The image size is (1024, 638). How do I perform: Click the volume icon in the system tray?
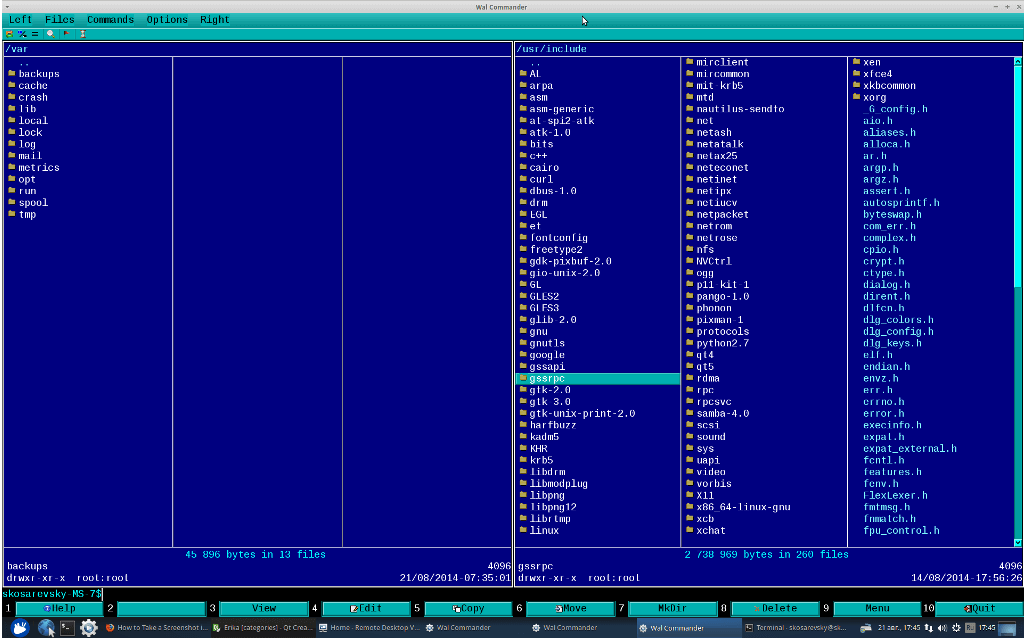(942, 628)
